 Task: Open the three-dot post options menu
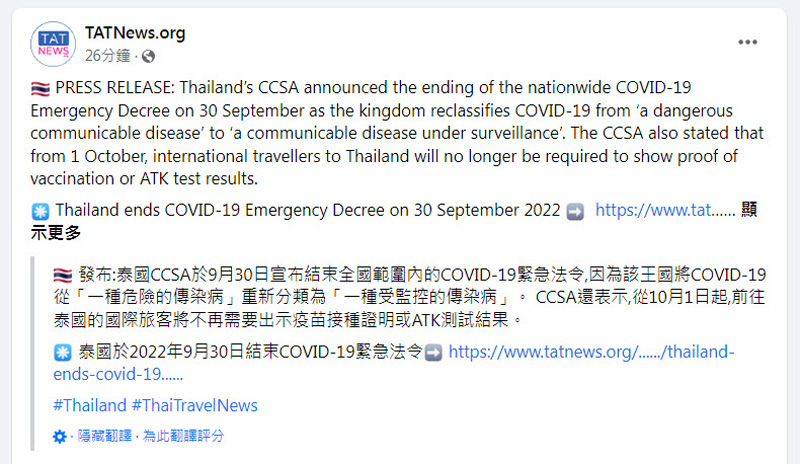coord(747,42)
